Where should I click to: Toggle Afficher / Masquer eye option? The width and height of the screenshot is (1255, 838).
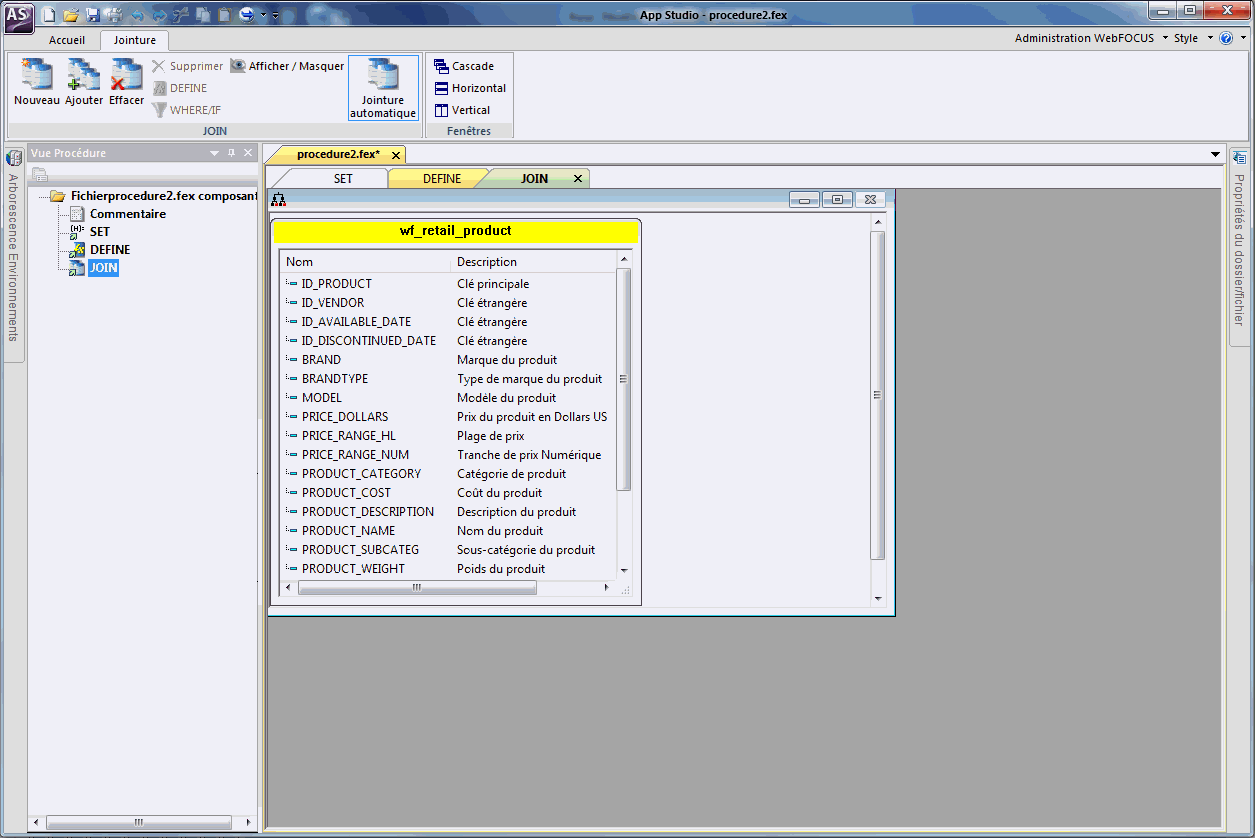287,66
